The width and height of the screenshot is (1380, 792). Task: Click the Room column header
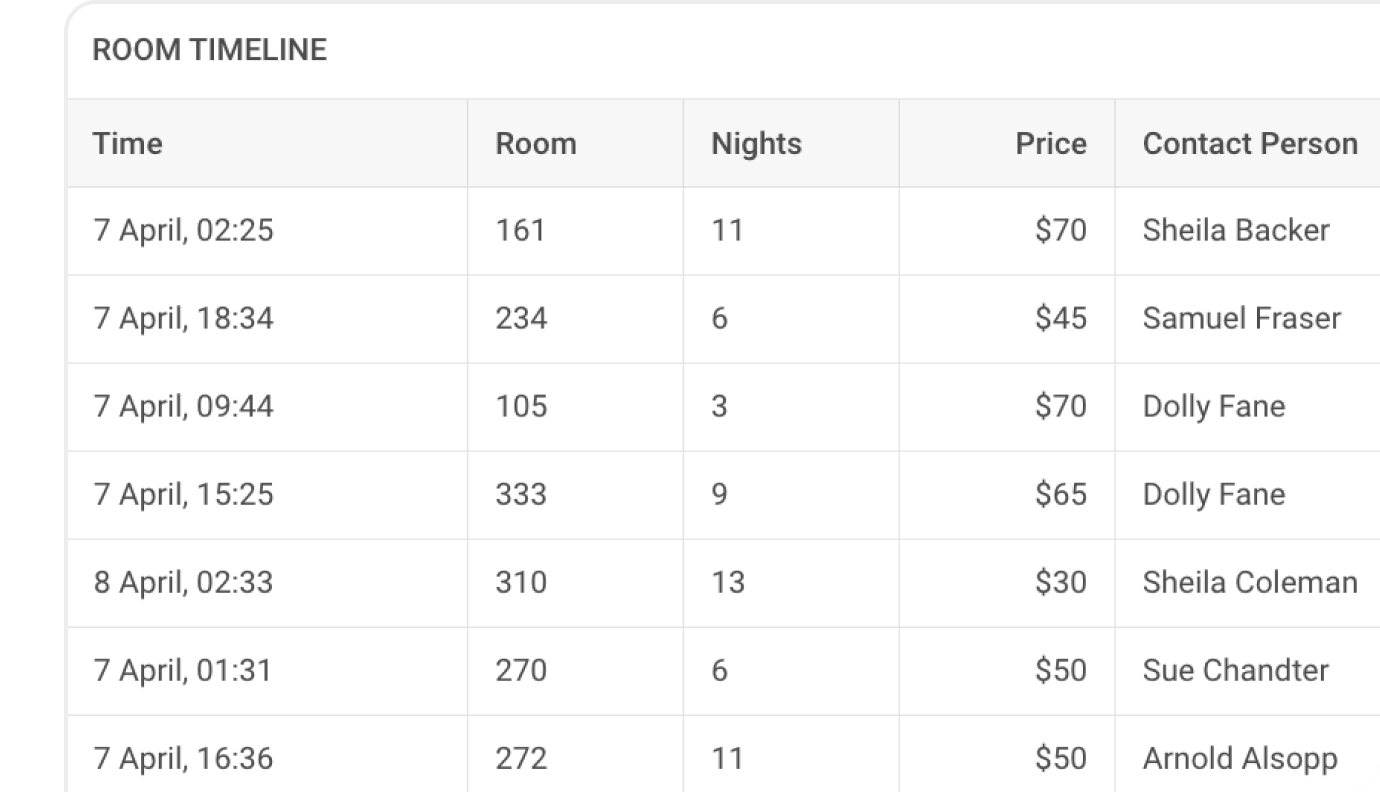click(x=536, y=143)
